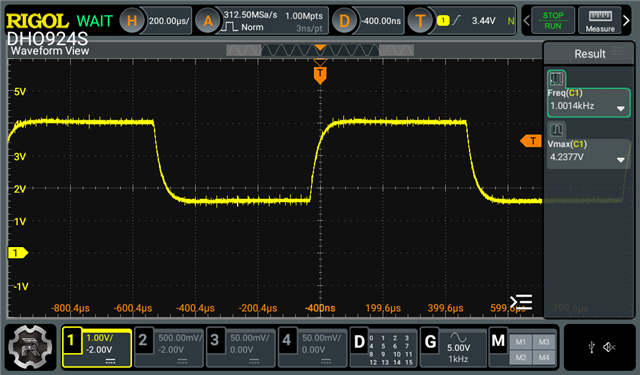Screen dimensions: 640x375
Task: Toggle the STOP/RUN acquisition button
Action: (553, 20)
